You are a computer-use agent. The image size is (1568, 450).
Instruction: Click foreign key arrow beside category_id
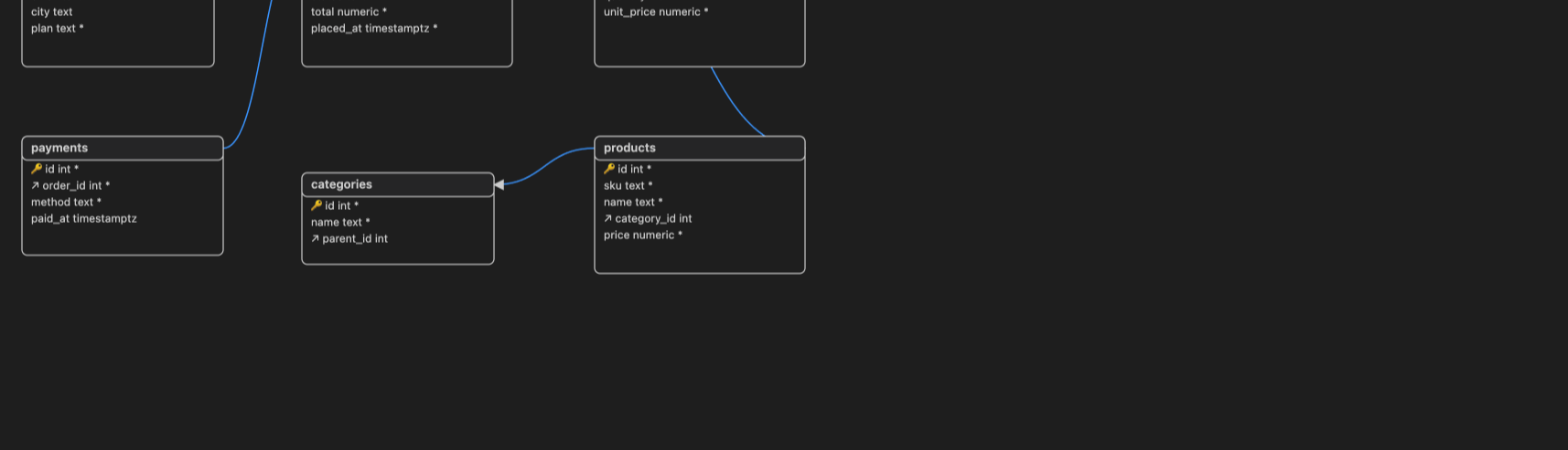click(x=608, y=219)
